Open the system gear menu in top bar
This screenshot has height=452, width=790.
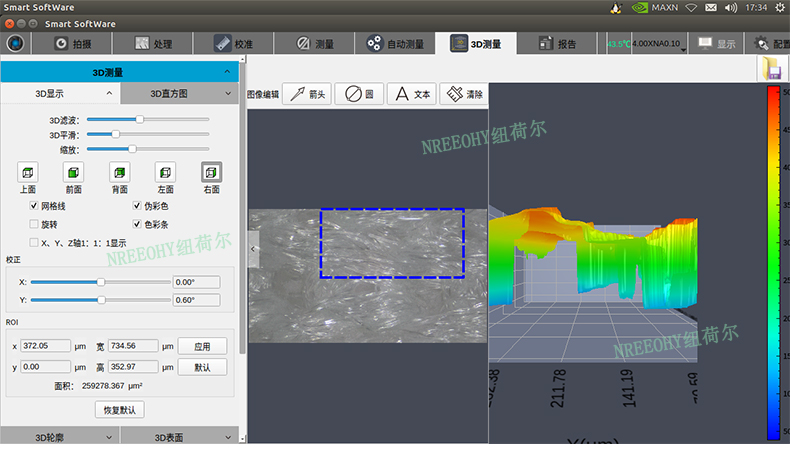point(780,8)
